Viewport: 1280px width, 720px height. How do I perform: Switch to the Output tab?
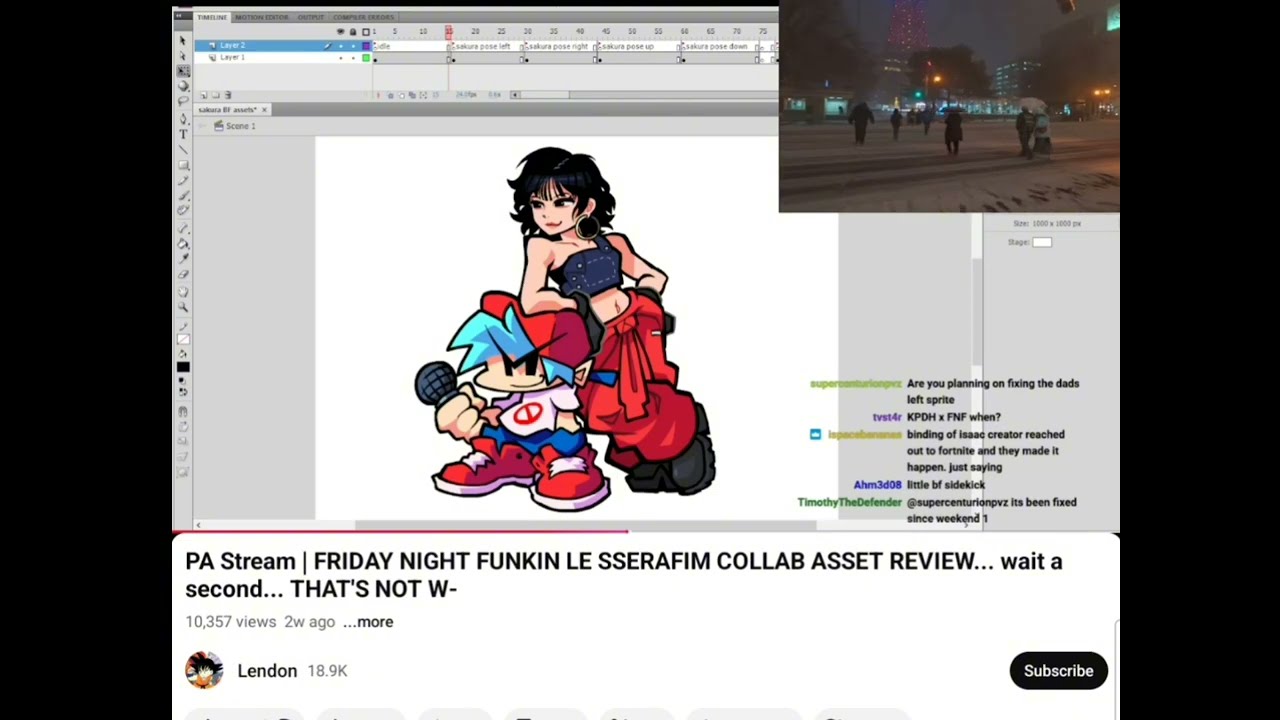point(311,17)
